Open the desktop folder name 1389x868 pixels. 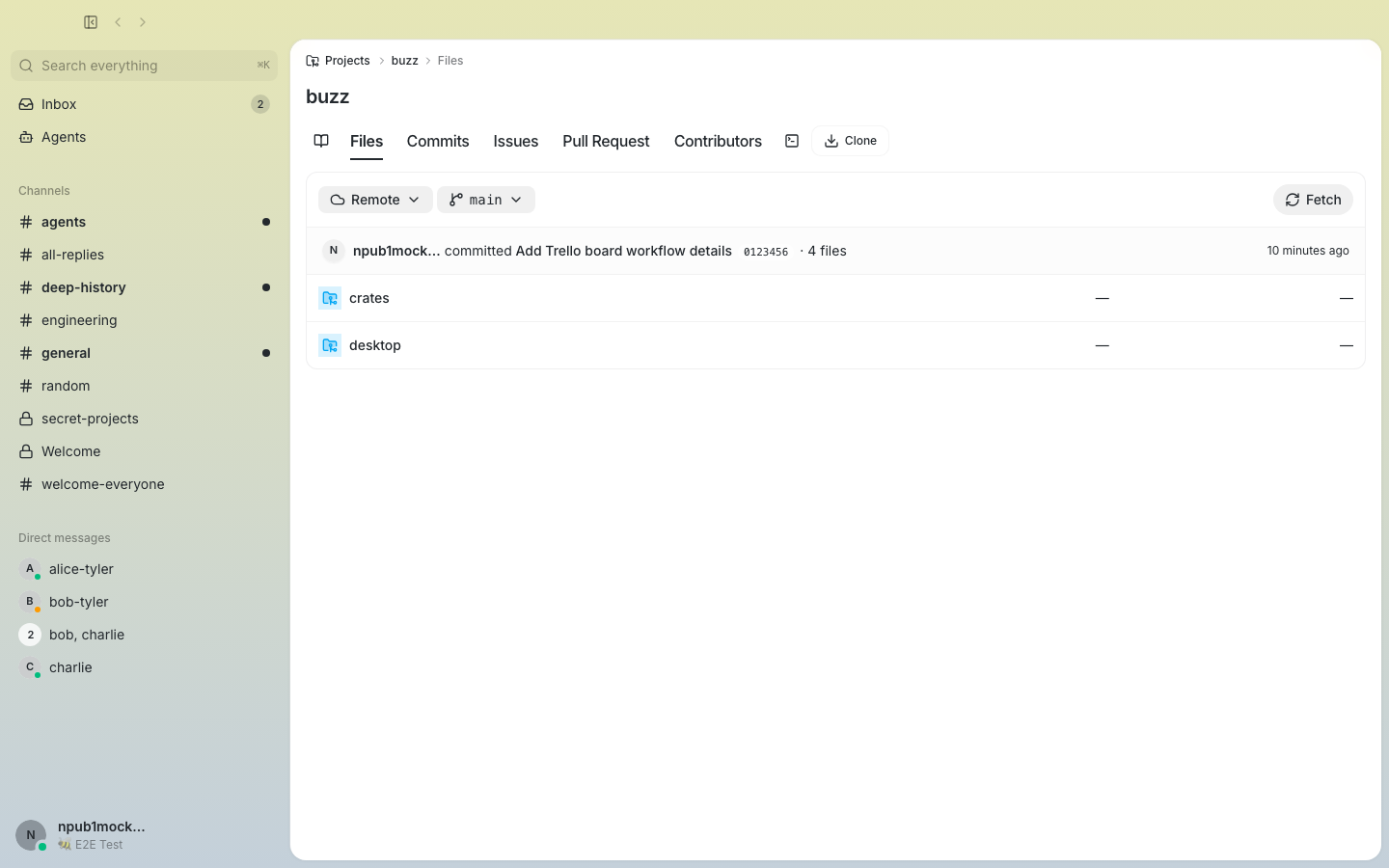(375, 345)
